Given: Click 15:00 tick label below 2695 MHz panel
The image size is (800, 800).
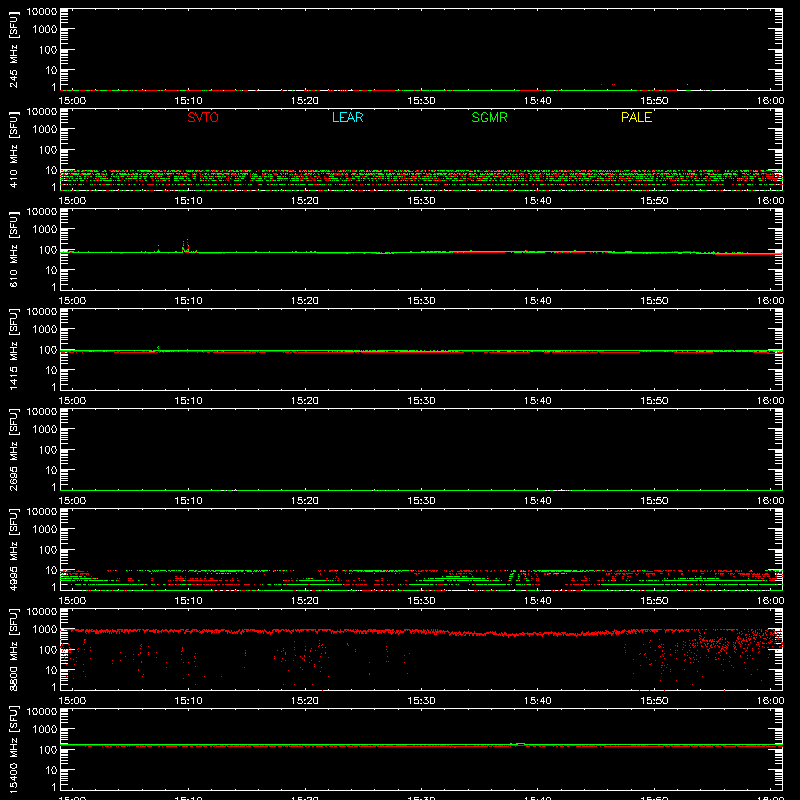Looking at the screenshot, I should click(x=72, y=501).
